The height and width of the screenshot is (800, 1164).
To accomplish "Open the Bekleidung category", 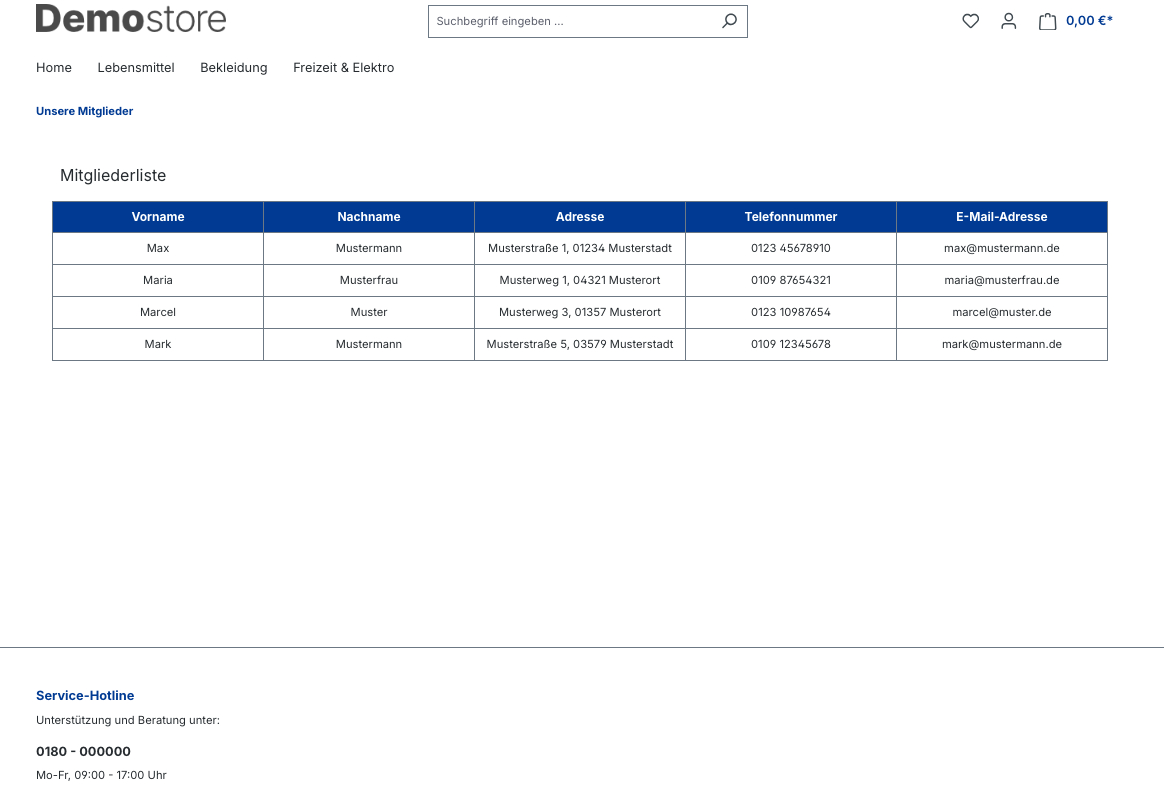I will tap(234, 68).
